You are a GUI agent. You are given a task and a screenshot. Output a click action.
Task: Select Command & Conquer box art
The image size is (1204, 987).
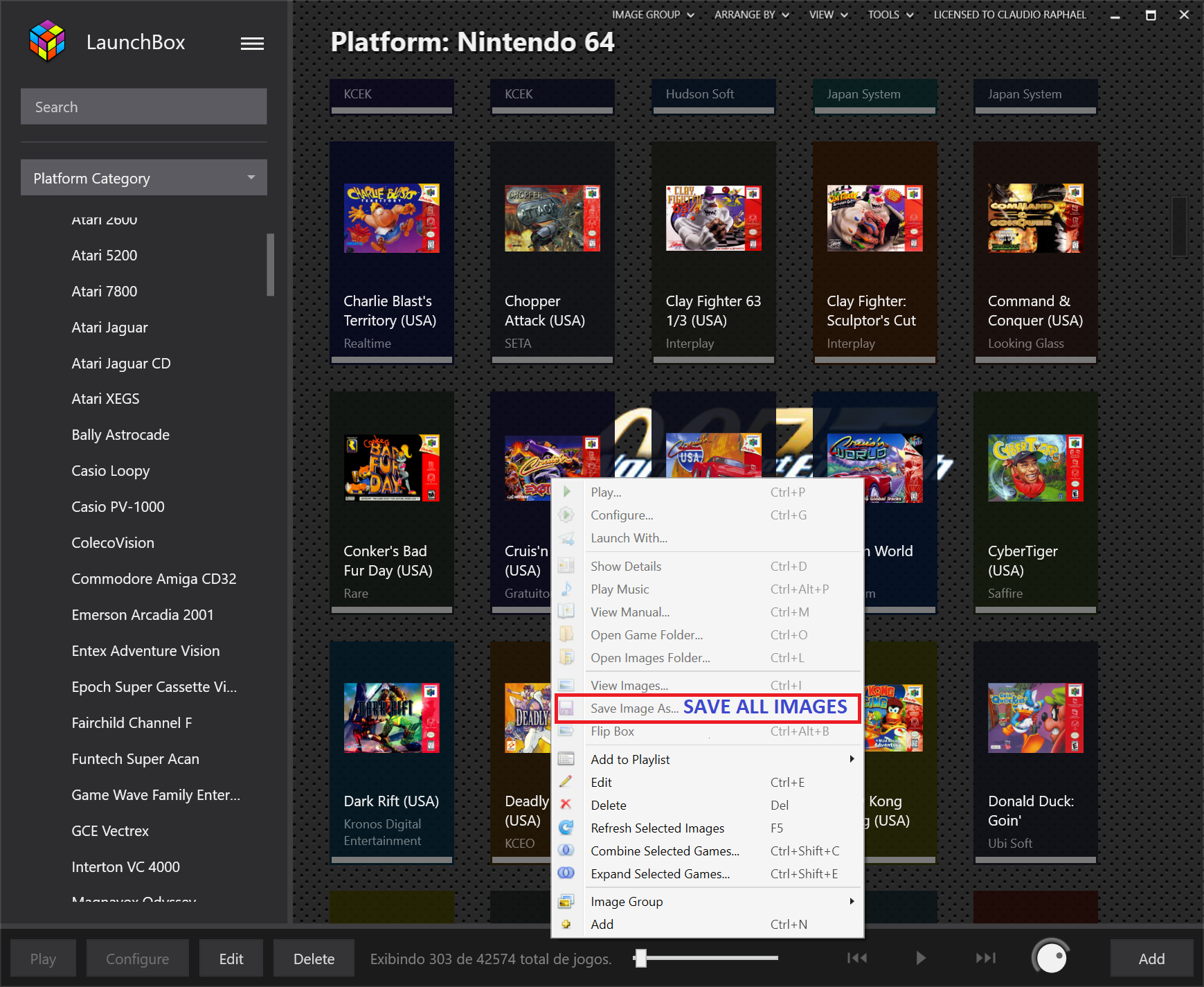click(x=1035, y=218)
